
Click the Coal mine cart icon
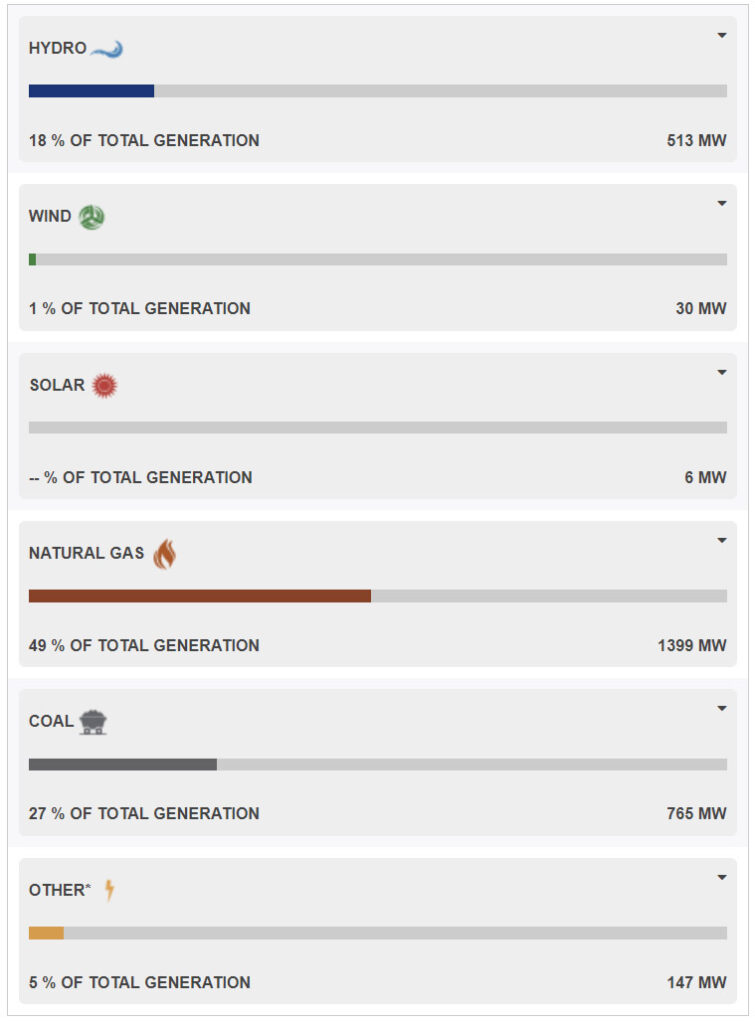click(93, 721)
